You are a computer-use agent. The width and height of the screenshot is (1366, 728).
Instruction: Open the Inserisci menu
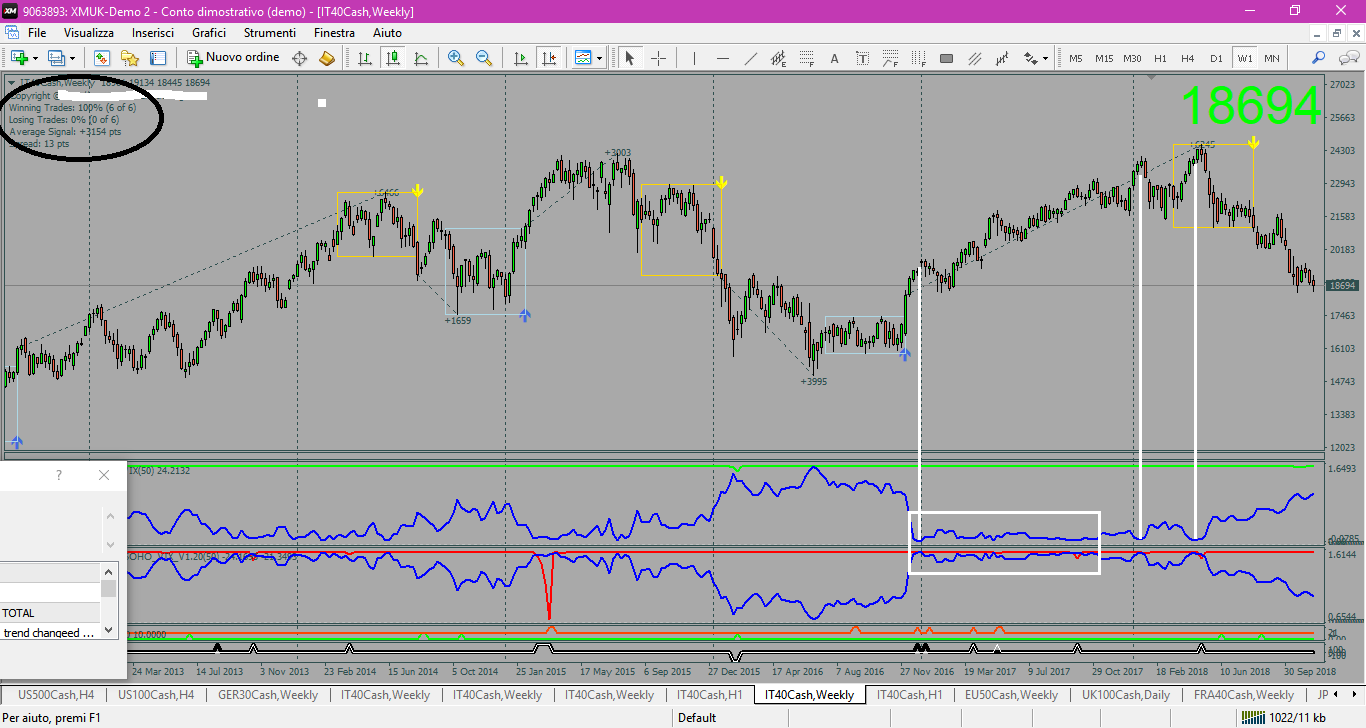[x=153, y=33]
